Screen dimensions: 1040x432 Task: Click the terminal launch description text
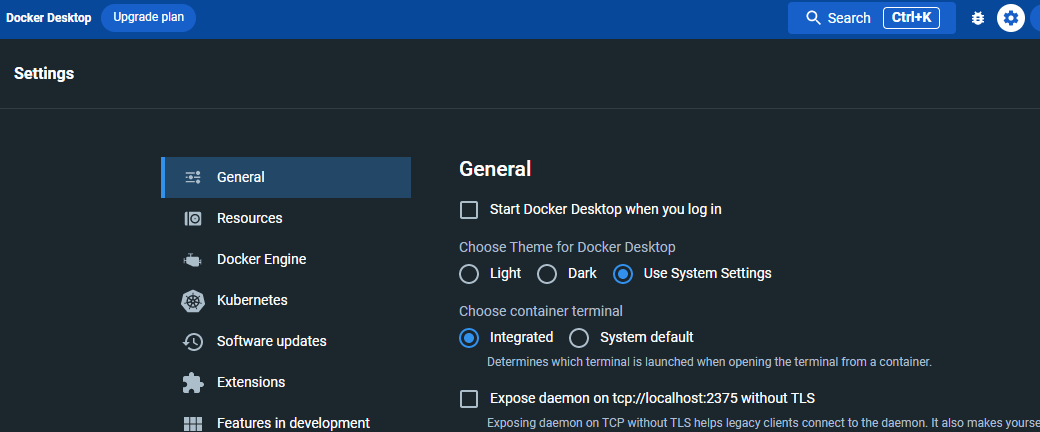point(710,362)
